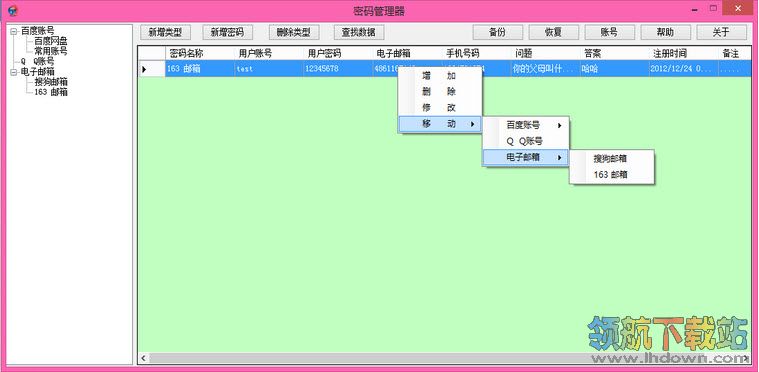This screenshot has width=759, height=372.
Task: Choose 修 改 in the context menu
Action: pos(440,108)
